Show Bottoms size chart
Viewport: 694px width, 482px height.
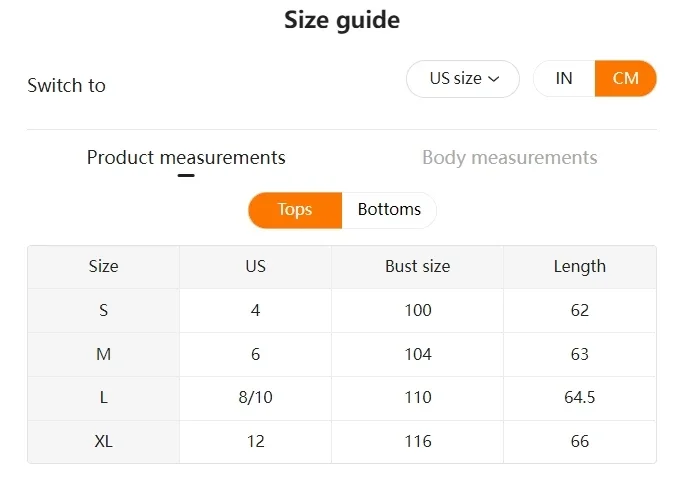[389, 210]
